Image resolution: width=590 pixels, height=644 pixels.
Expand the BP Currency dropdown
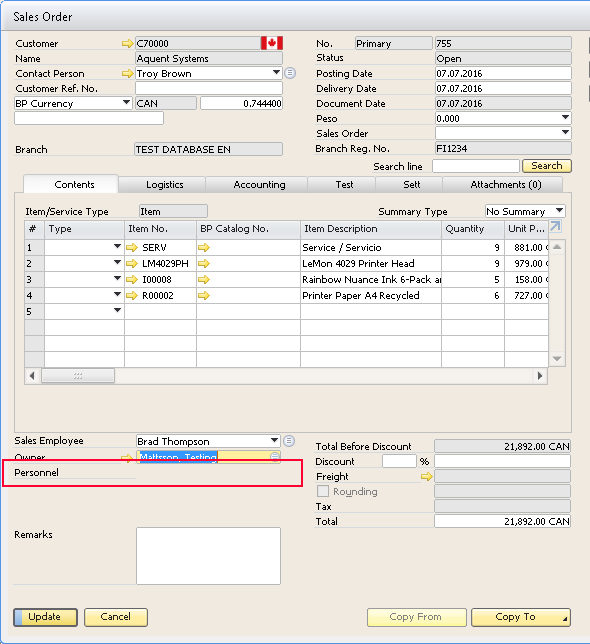coord(126,103)
